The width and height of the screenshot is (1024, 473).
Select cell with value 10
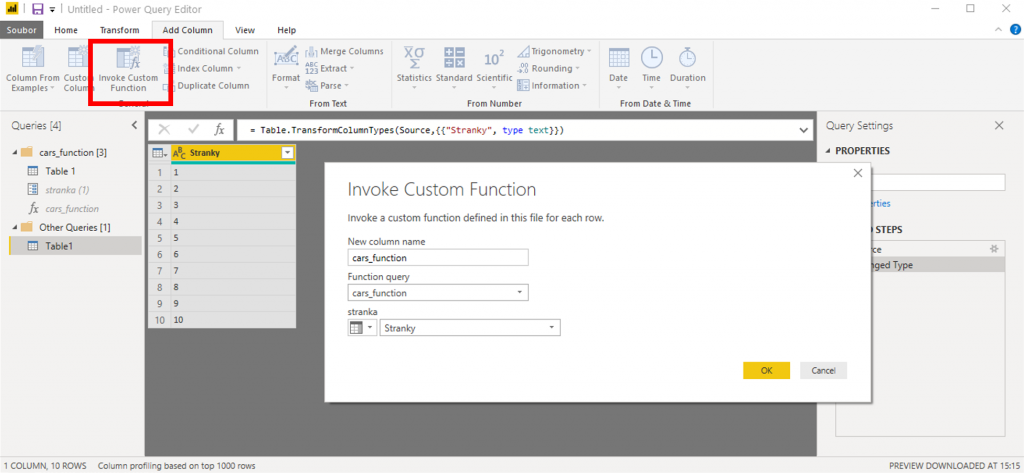(x=232, y=320)
